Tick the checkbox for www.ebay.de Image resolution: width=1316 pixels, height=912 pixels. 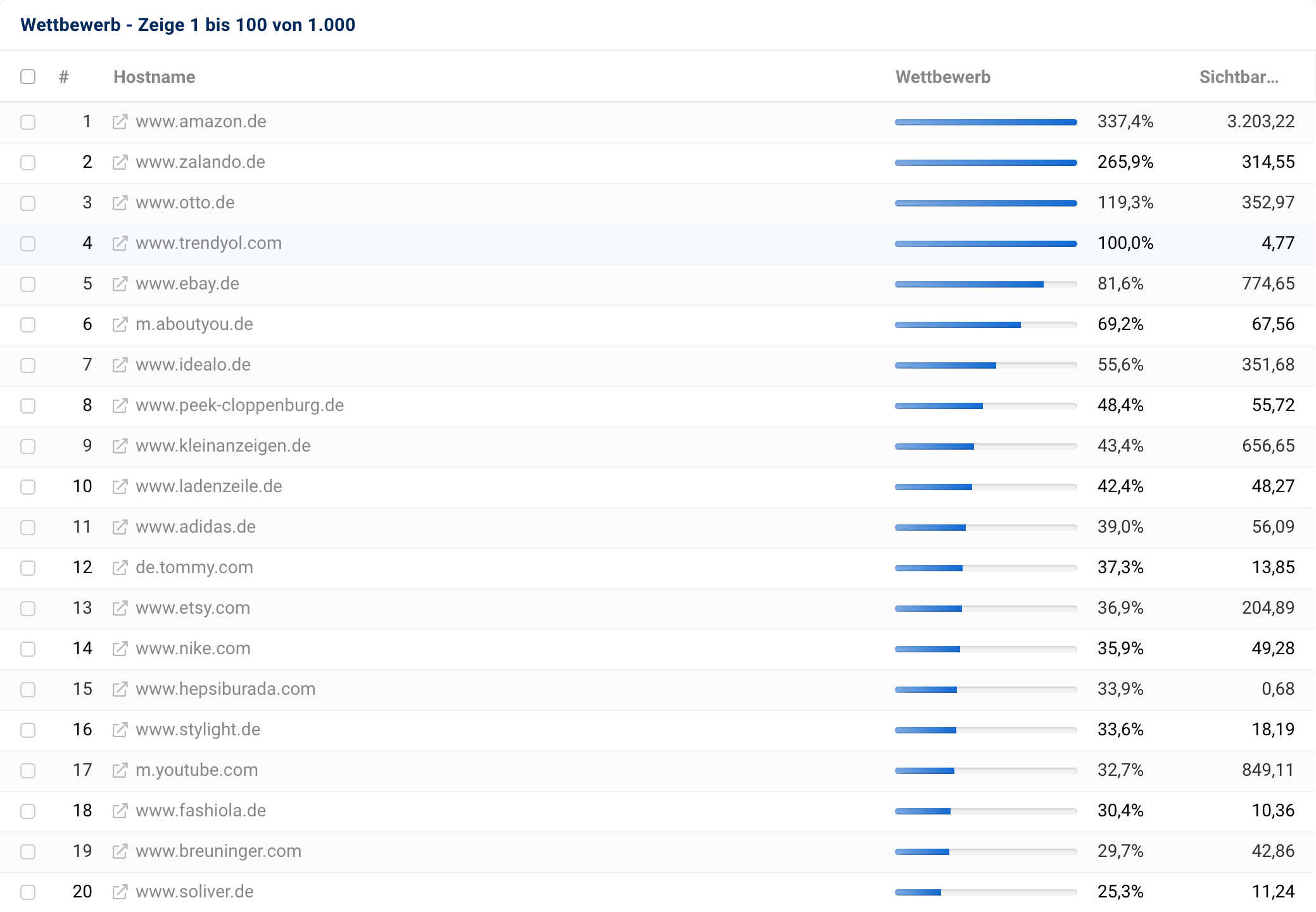(x=28, y=284)
